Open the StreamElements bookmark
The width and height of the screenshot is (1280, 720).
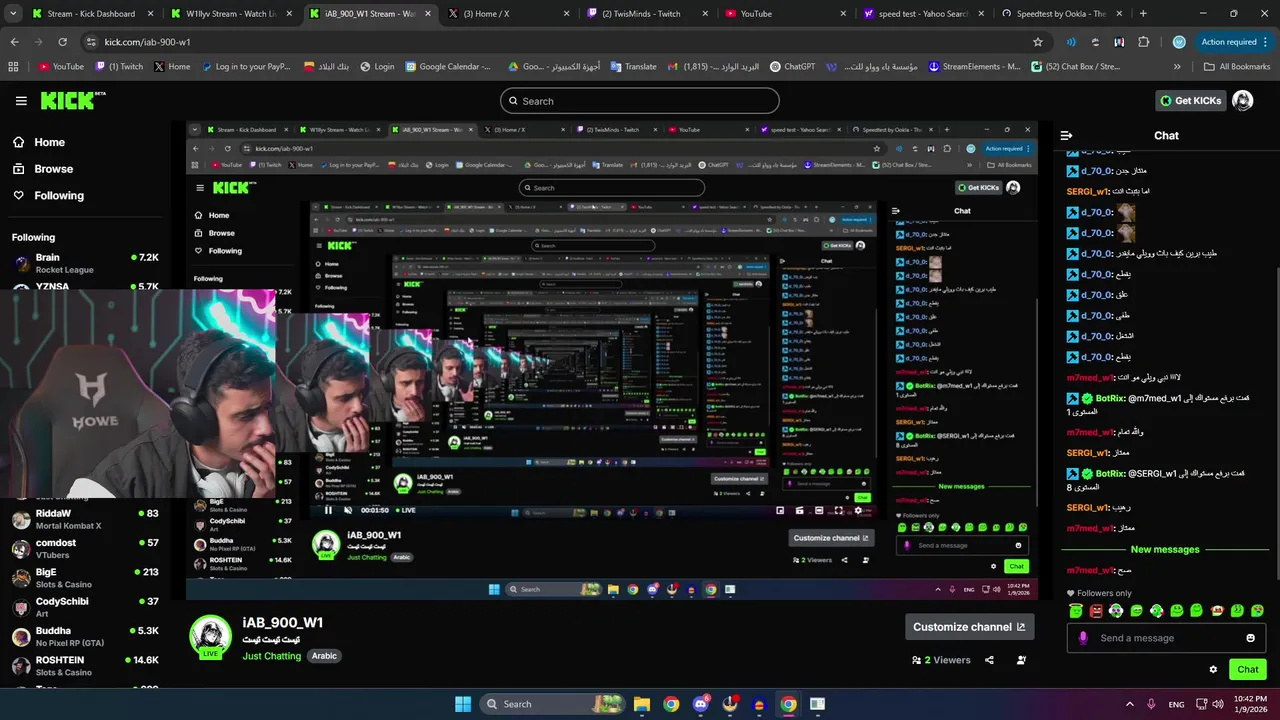coord(975,67)
